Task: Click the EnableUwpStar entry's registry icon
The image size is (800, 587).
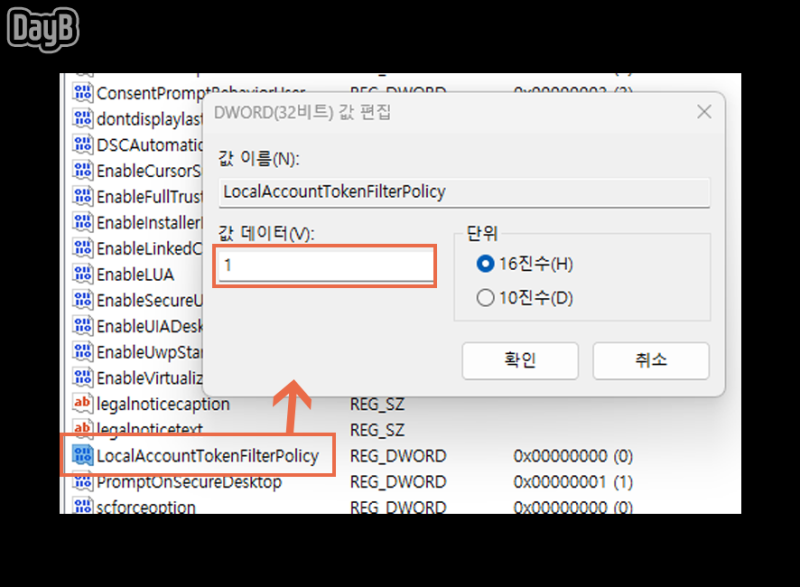Action: [83, 352]
